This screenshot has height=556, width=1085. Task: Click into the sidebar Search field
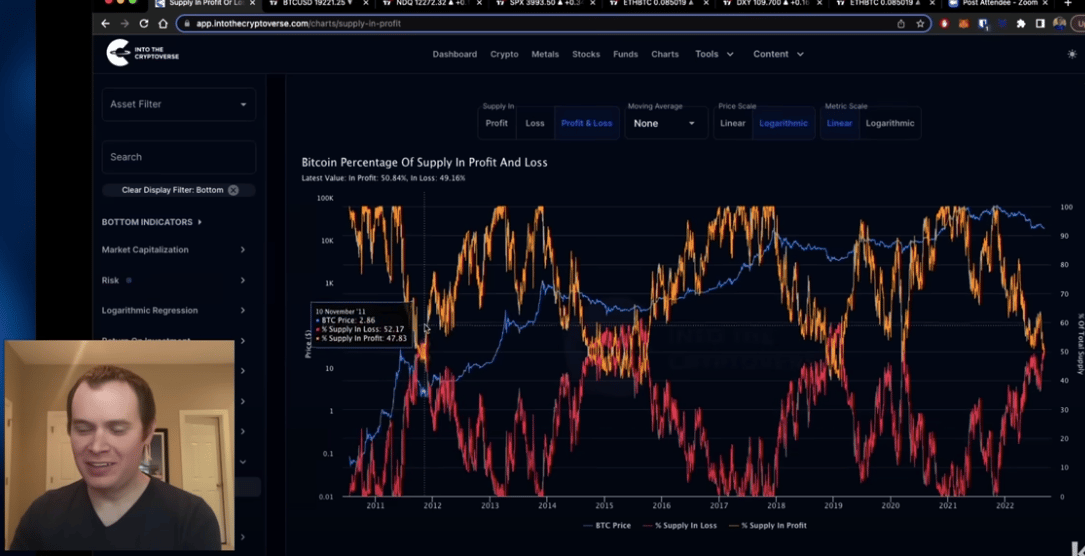coord(179,157)
